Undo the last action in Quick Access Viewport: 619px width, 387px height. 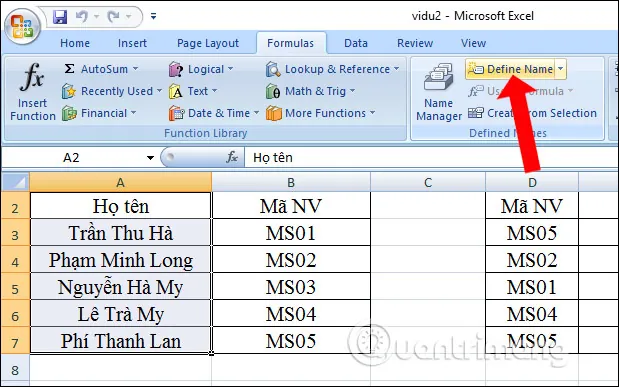pyautogui.click(x=81, y=17)
